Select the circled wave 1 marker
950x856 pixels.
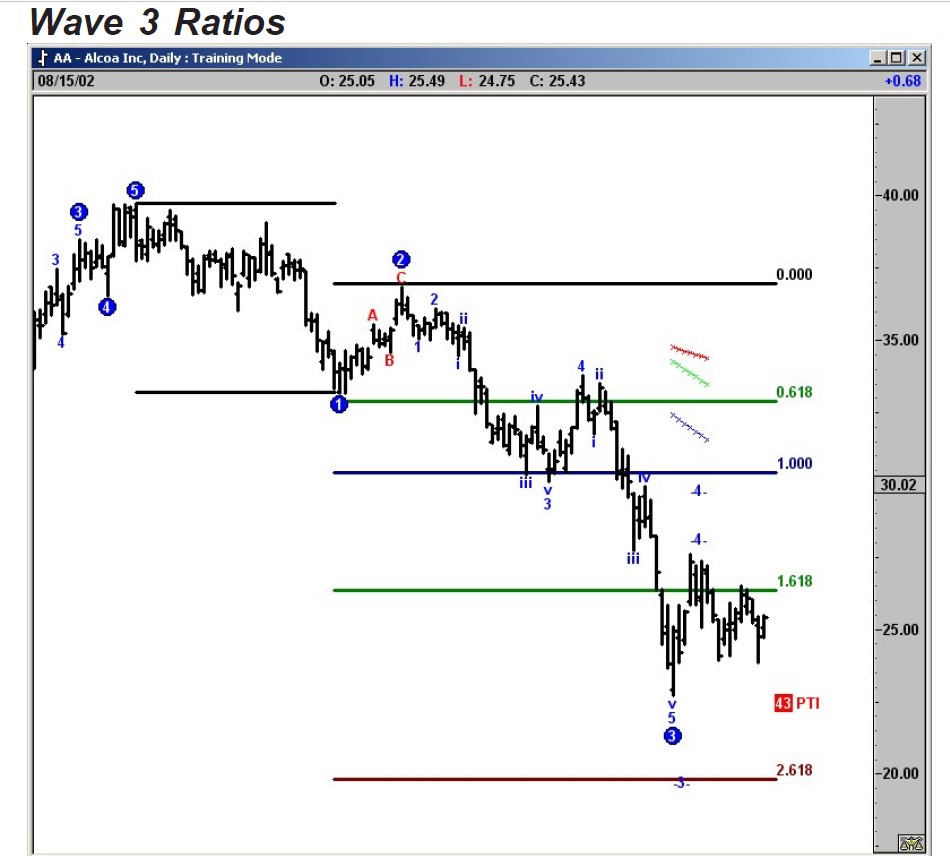(x=339, y=404)
